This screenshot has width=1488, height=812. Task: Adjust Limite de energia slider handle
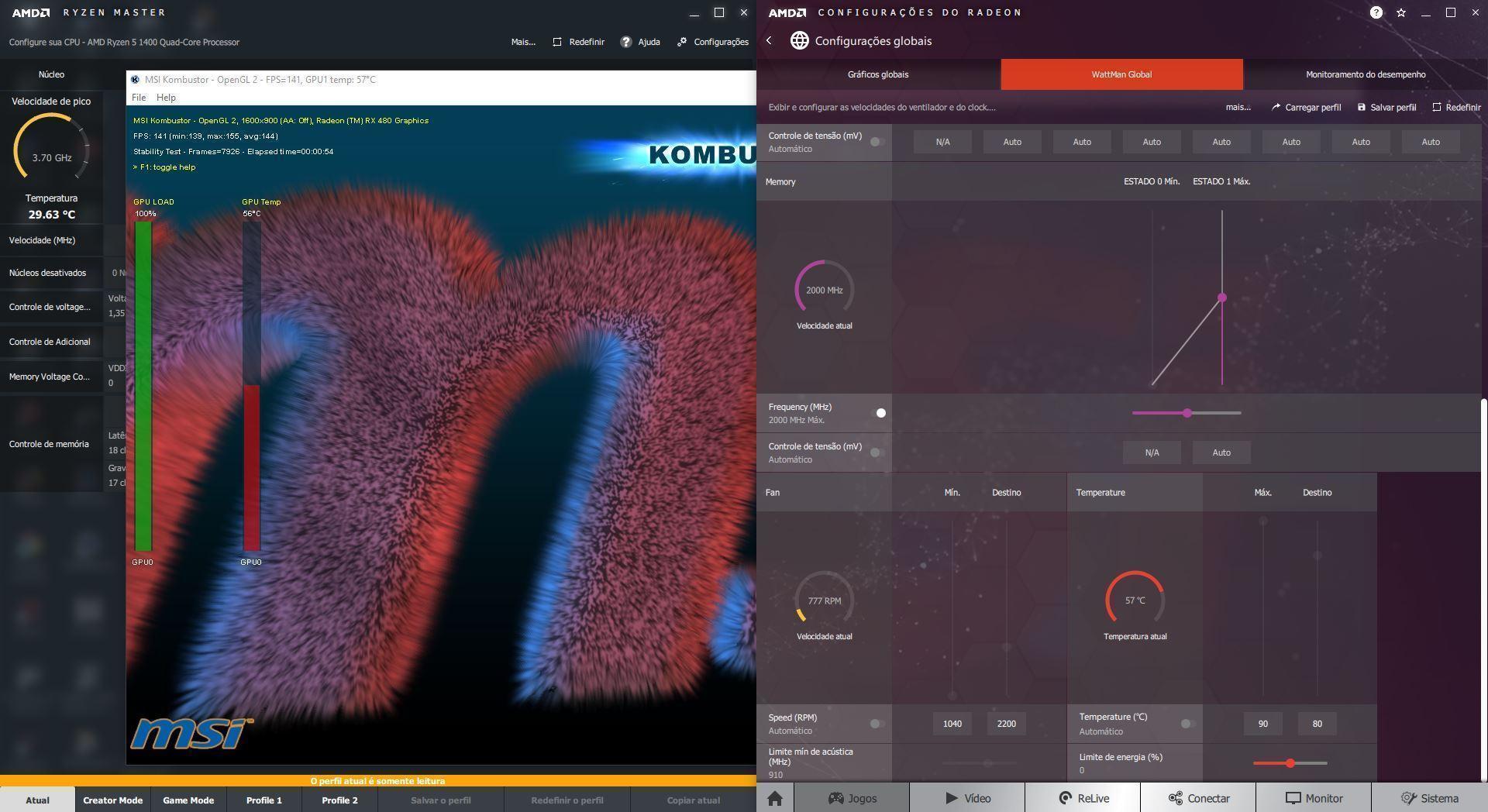[1290, 763]
